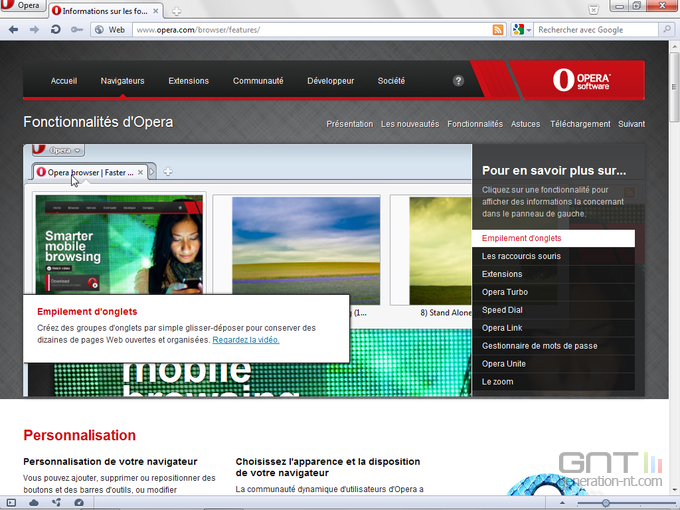Click the RSS feed icon in the address bar
This screenshot has width=680, height=510.
498,29
